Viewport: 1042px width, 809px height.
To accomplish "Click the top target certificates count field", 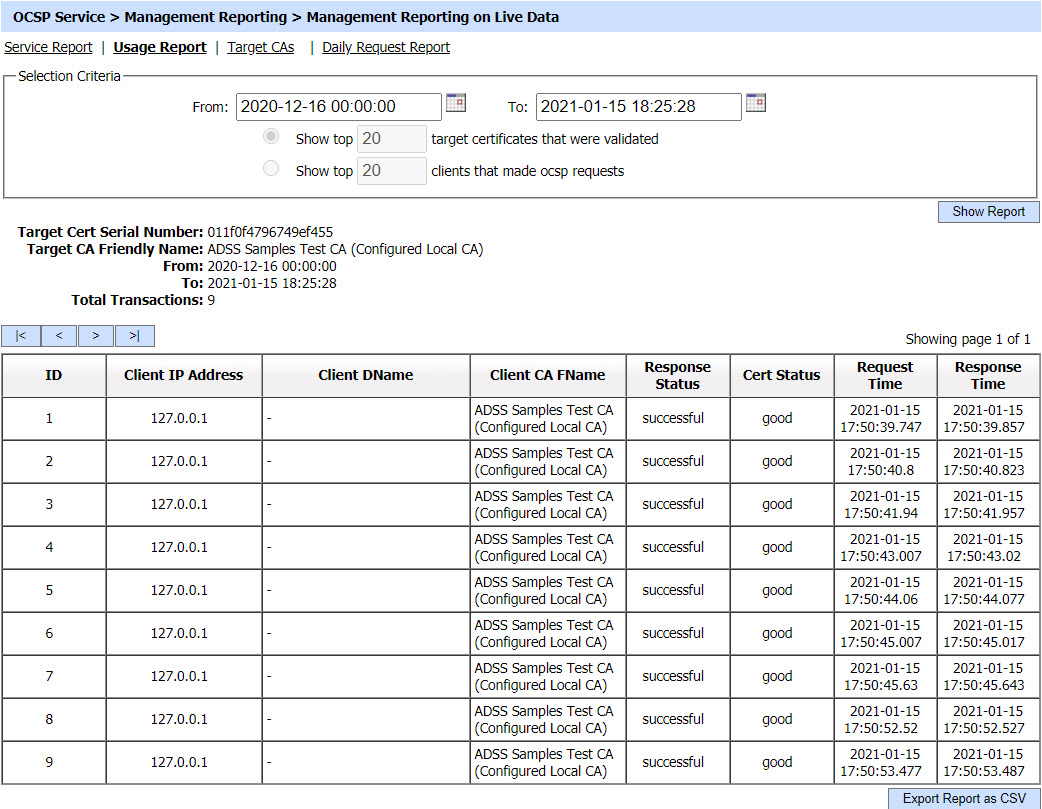I will tap(392, 139).
